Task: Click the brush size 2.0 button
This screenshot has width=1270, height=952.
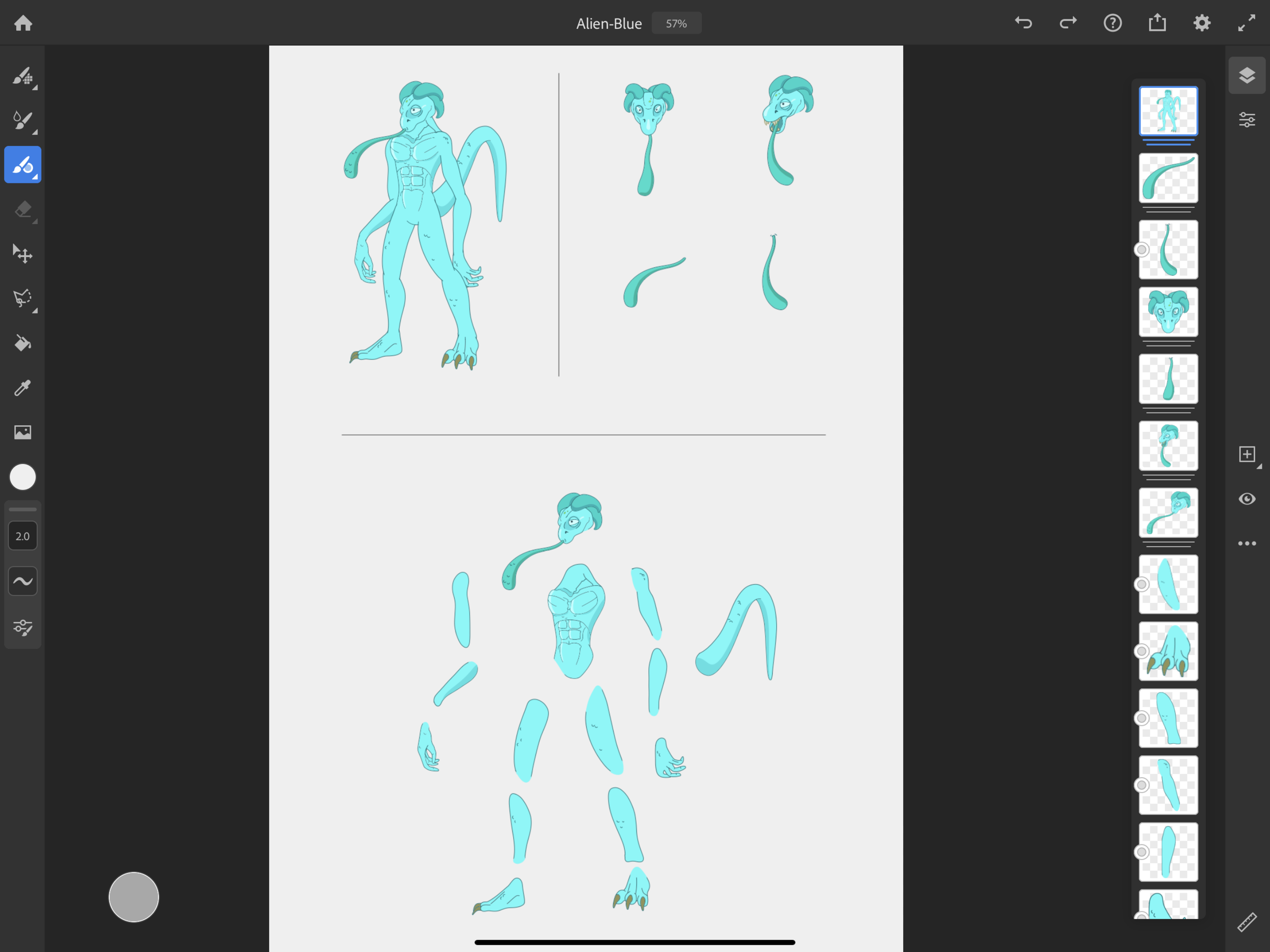Action: [22, 536]
